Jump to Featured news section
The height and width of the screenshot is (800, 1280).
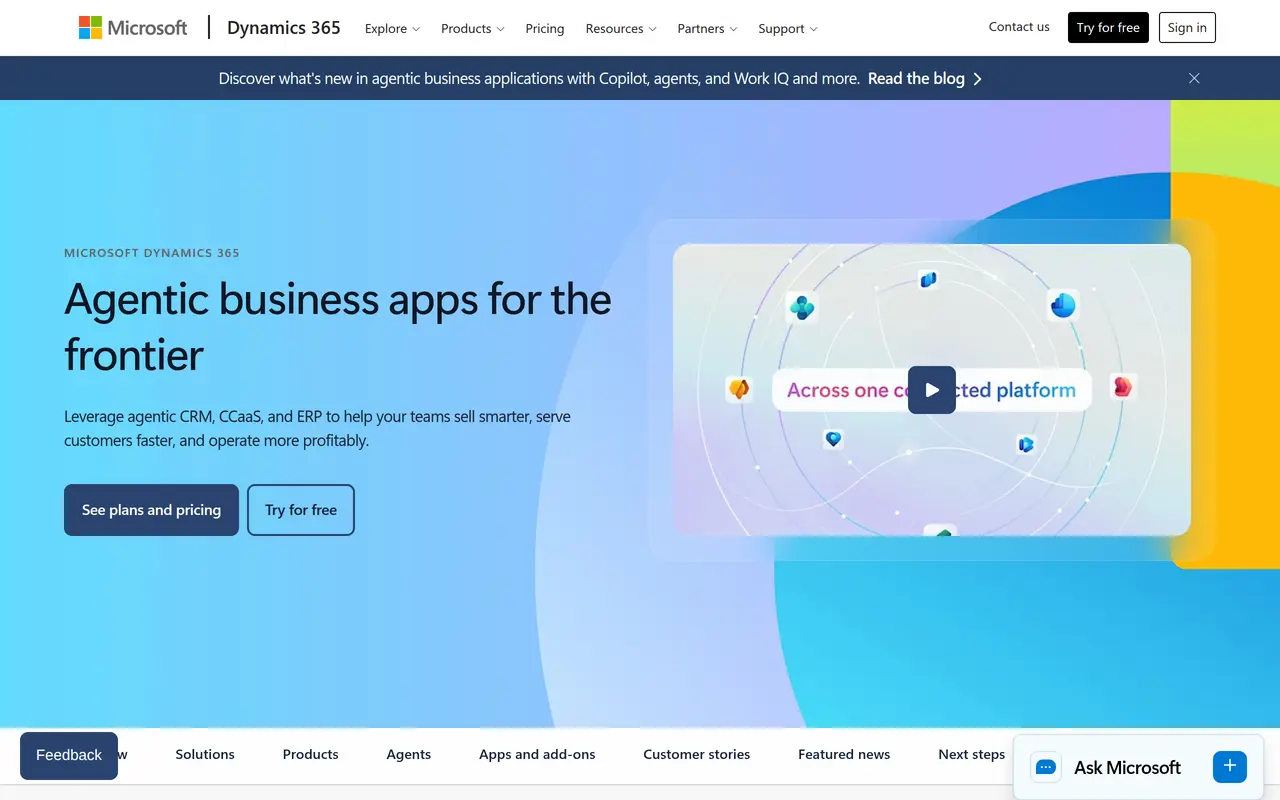point(844,754)
